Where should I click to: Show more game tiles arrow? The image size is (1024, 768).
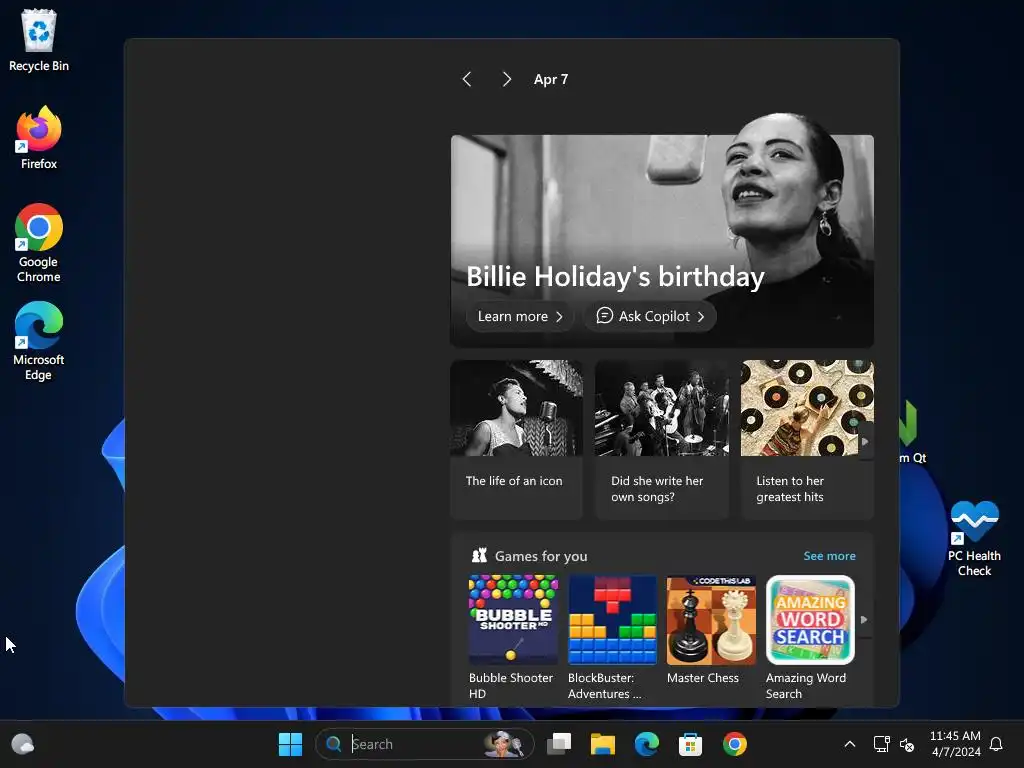(864, 620)
